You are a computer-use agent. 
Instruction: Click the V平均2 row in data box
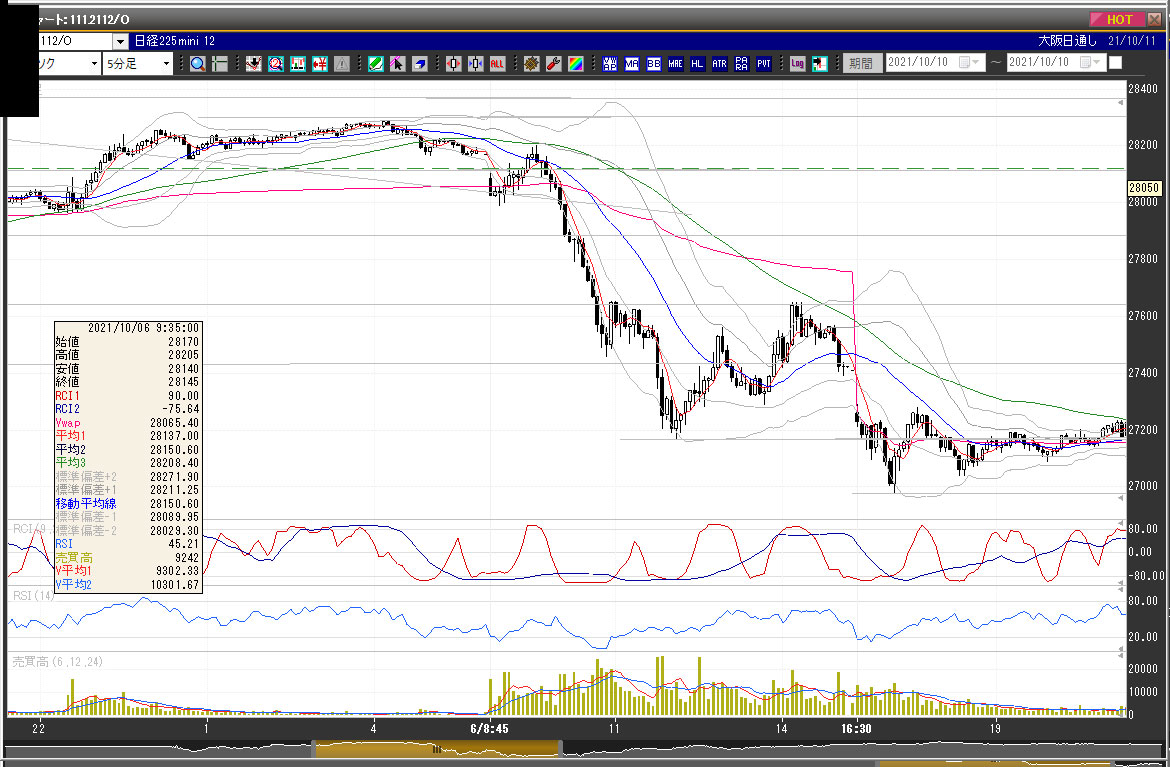click(x=128, y=584)
